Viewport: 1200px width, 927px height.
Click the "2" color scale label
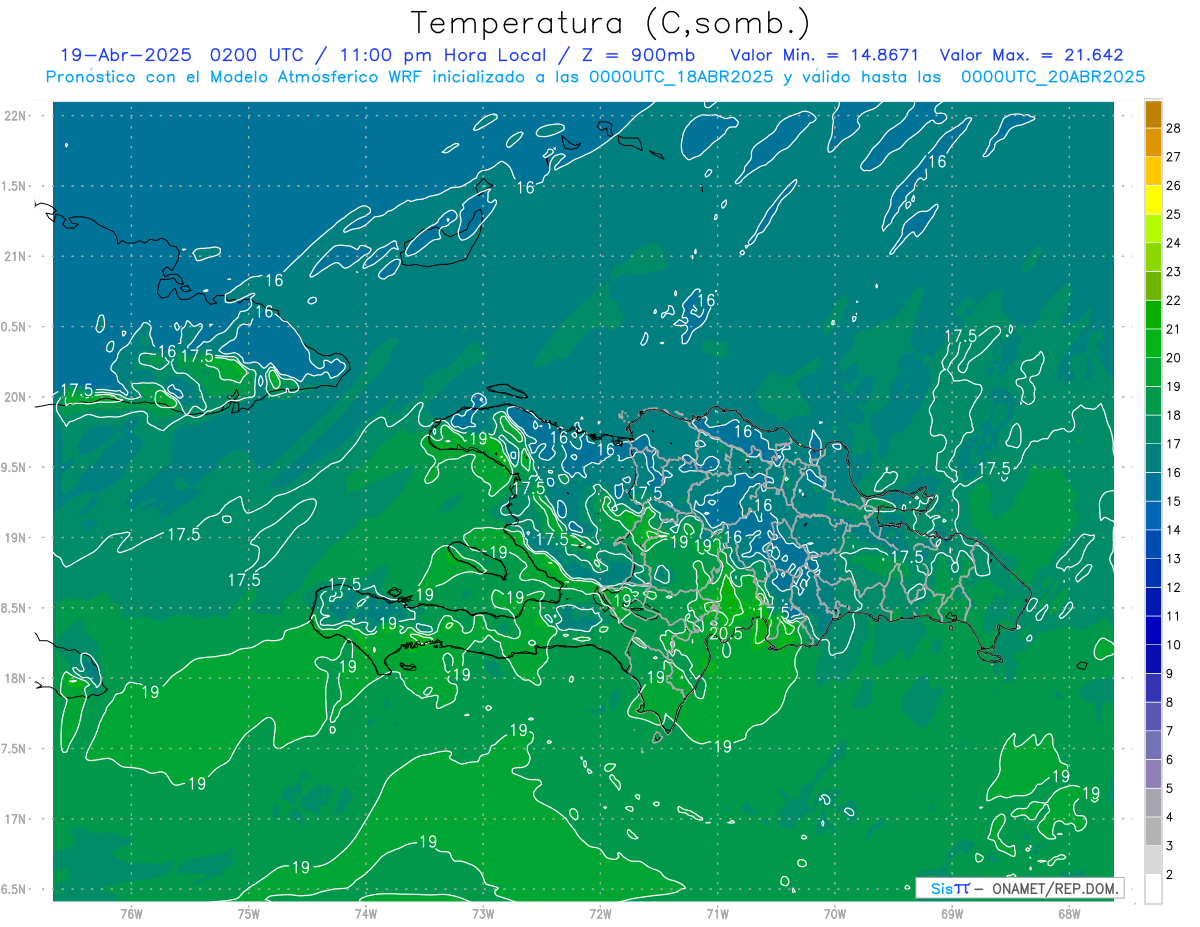(1170, 875)
